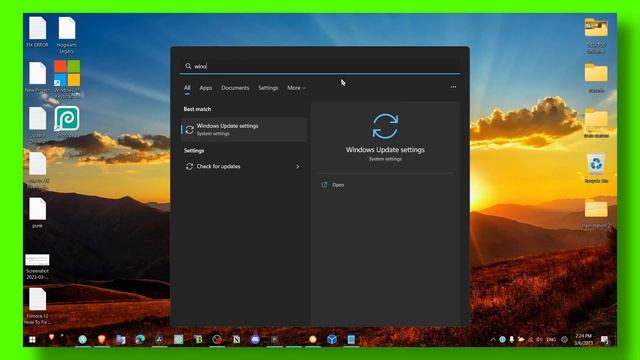Open the three-dot search options menu
Viewport: 640px width, 360px height.
pyautogui.click(x=453, y=87)
